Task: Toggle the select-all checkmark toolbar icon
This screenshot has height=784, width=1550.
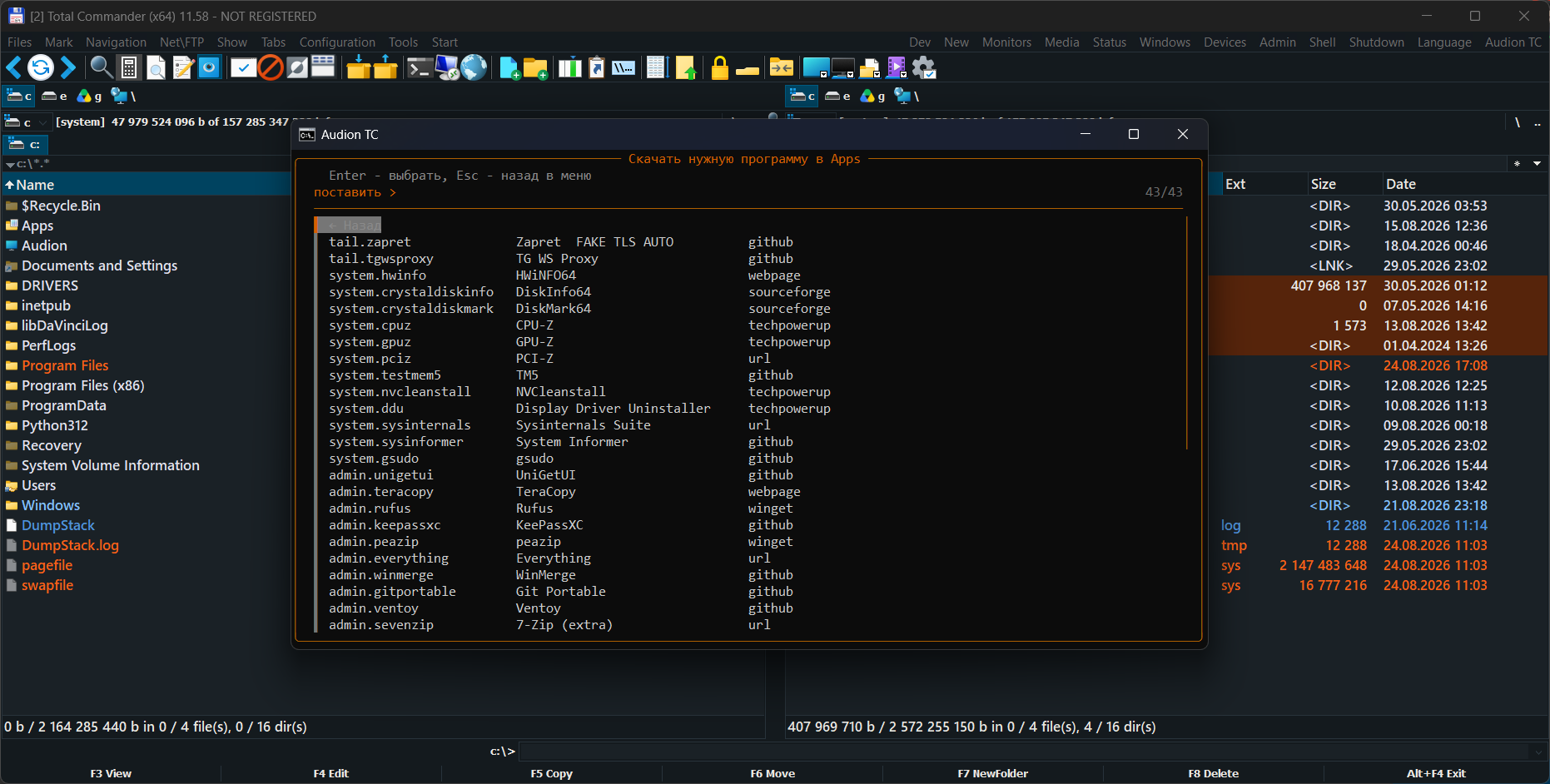Action: 243,68
